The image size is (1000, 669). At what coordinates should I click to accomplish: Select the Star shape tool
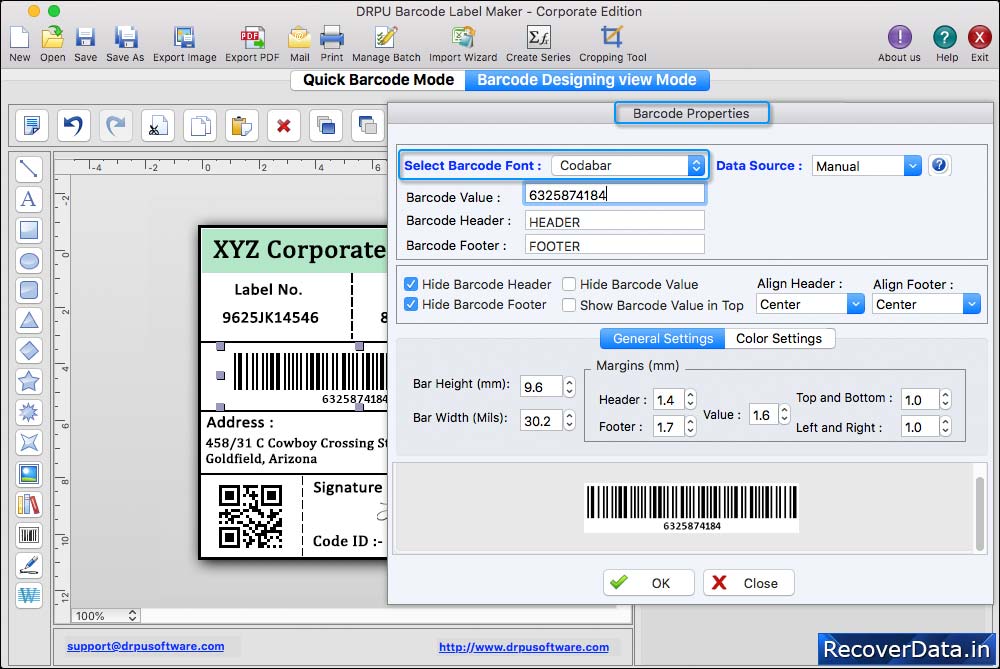pyautogui.click(x=29, y=381)
